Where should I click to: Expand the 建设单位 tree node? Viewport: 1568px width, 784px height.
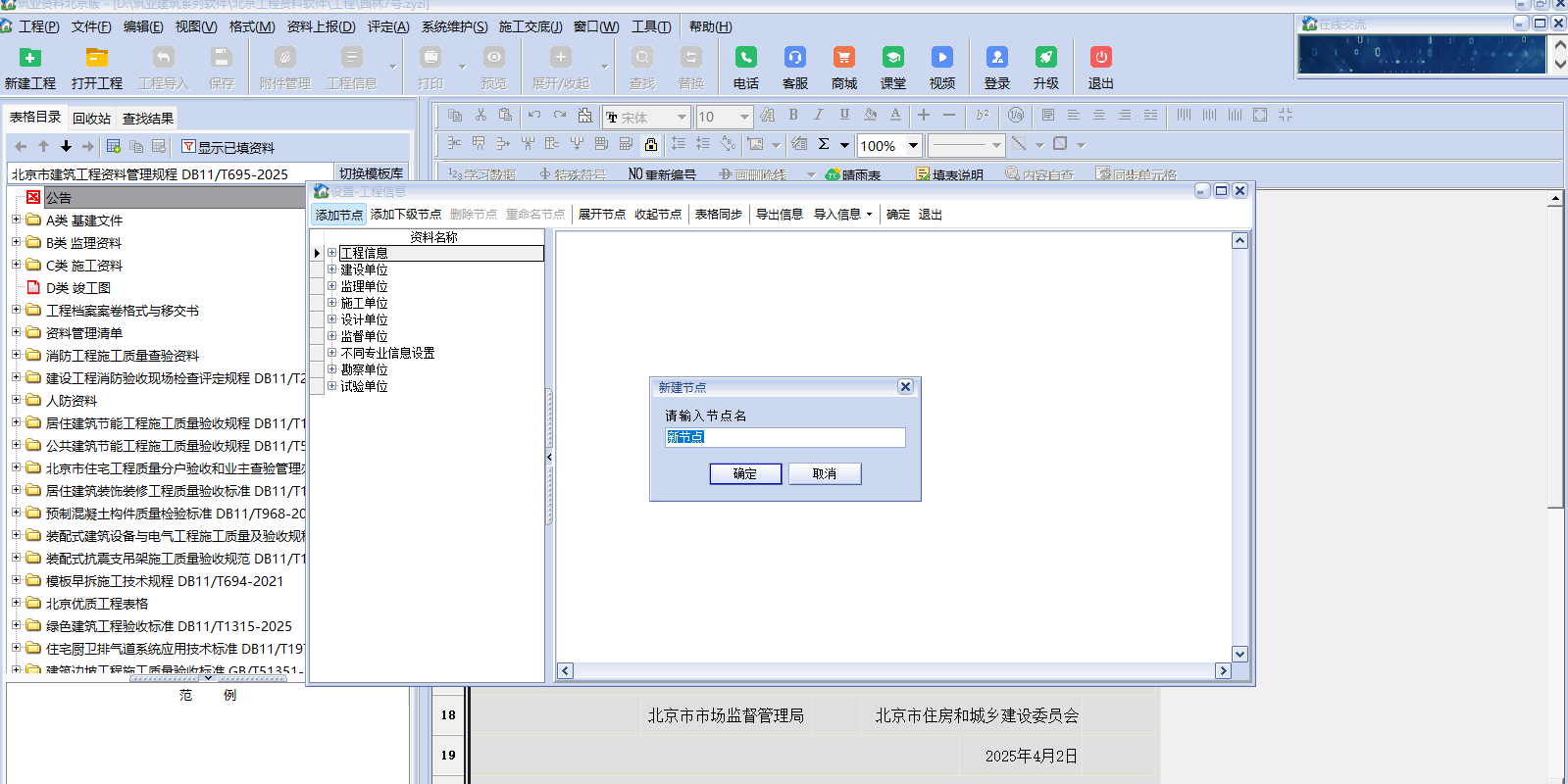click(332, 269)
